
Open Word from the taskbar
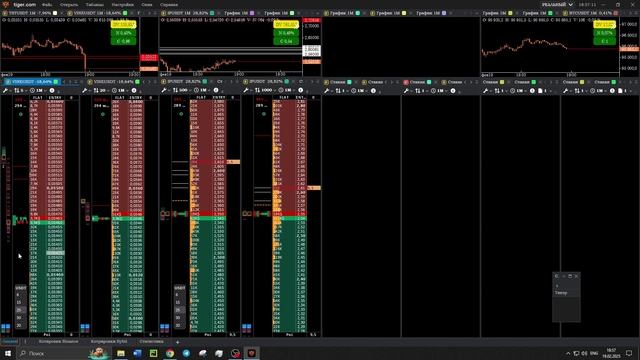click(137, 353)
